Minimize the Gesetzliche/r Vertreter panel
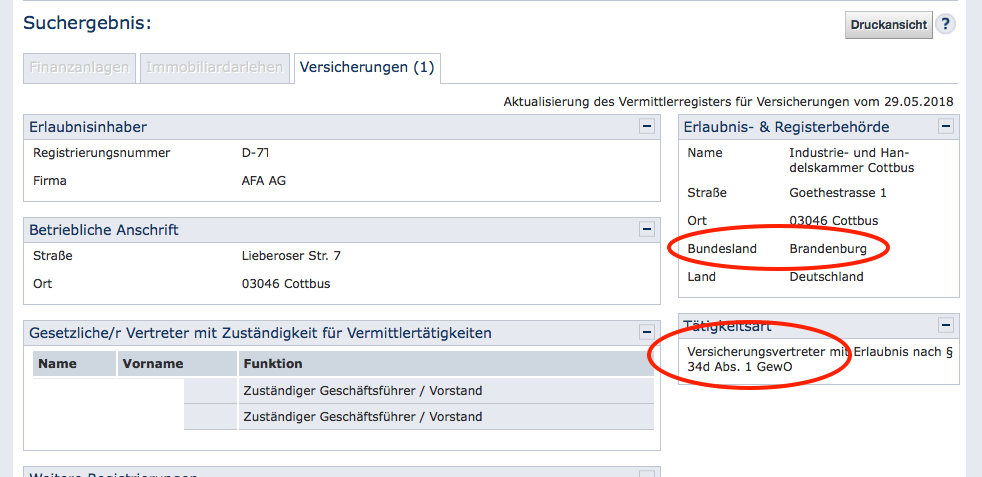 point(647,333)
